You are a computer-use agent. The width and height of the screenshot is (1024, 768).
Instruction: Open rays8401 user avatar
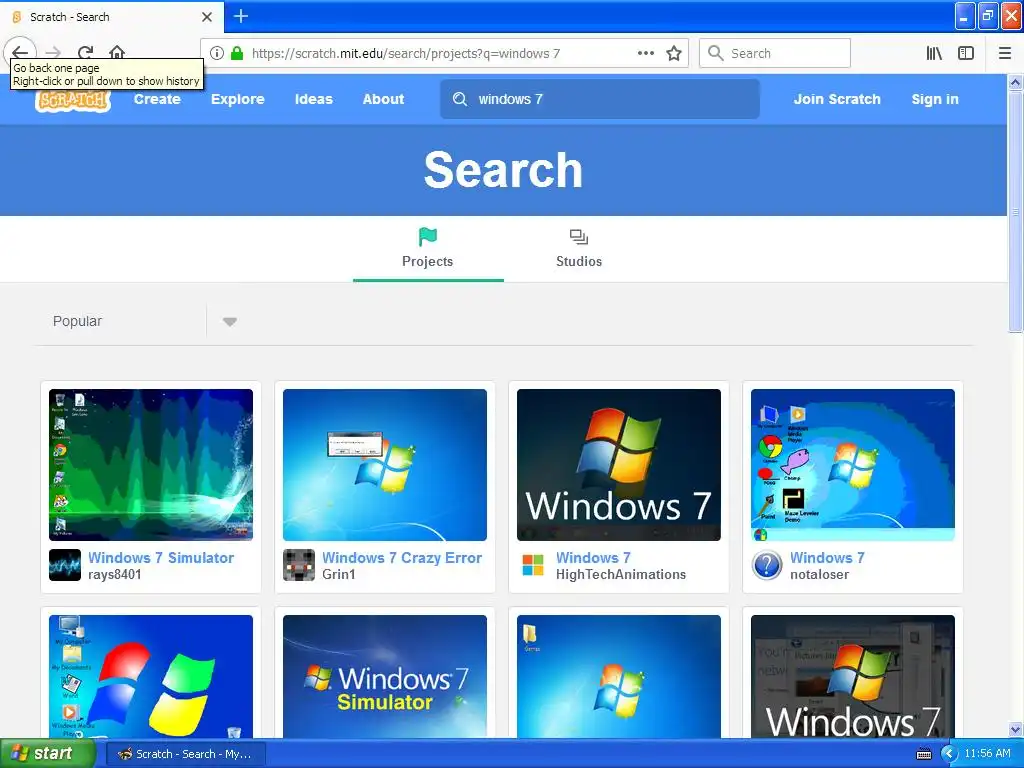click(65, 566)
